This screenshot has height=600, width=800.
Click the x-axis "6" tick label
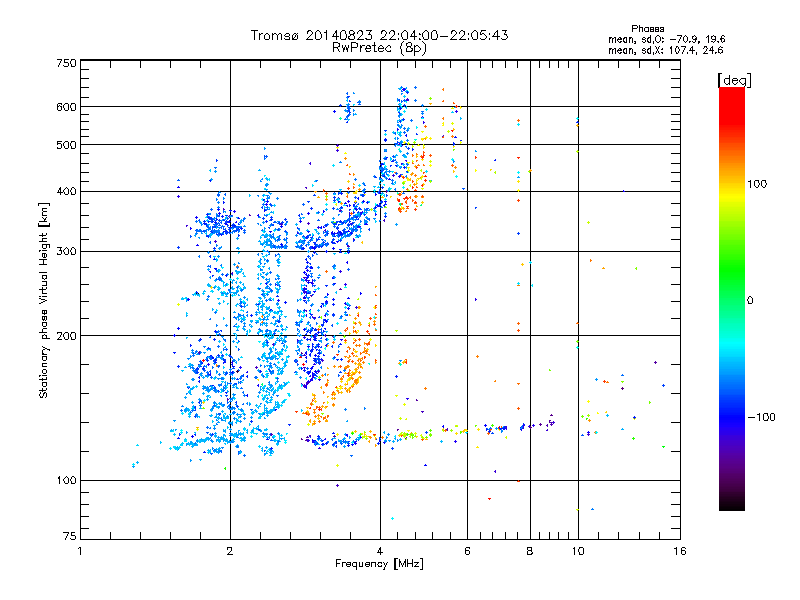coord(467,551)
